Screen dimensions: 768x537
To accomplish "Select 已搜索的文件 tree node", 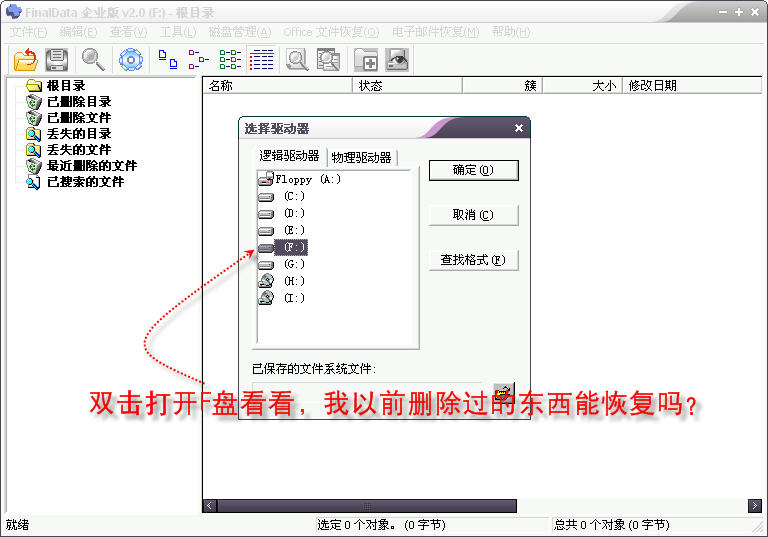I will (x=85, y=182).
